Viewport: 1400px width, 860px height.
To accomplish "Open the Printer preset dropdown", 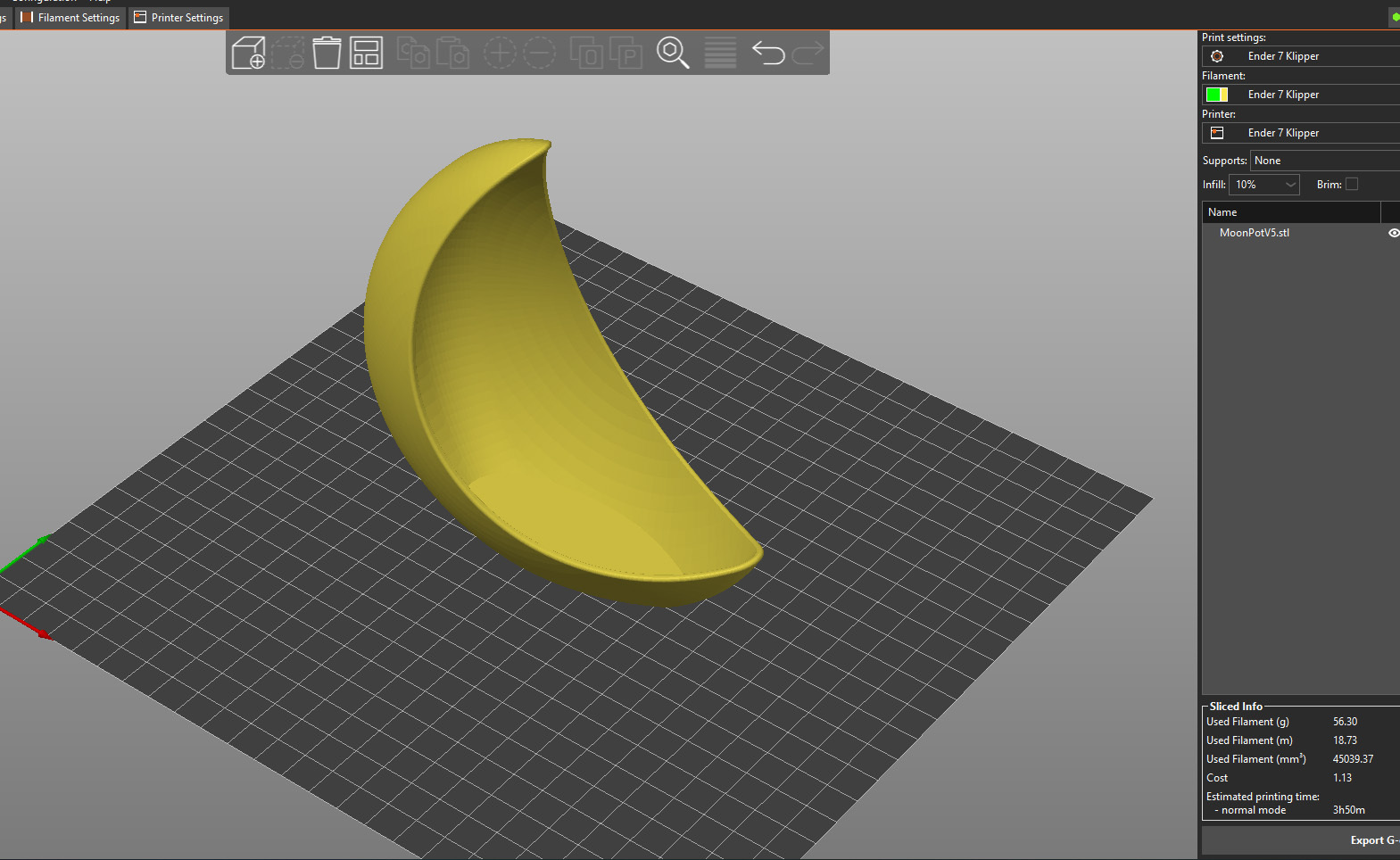I will 1321,133.
